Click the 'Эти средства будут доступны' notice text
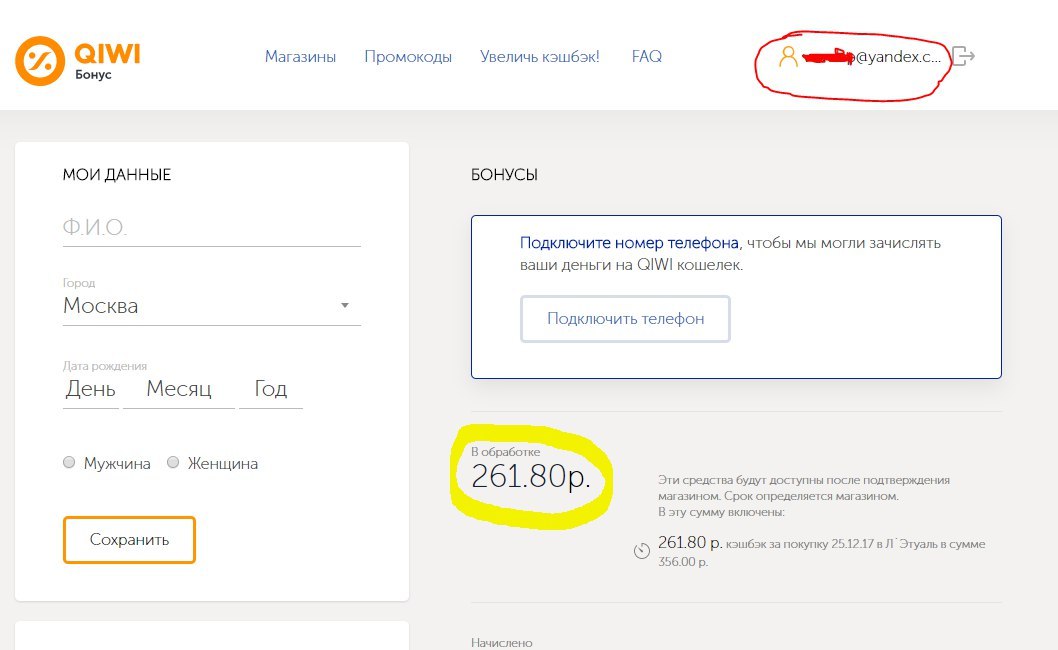Screen dimensions: 1058x650 pos(804,495)
